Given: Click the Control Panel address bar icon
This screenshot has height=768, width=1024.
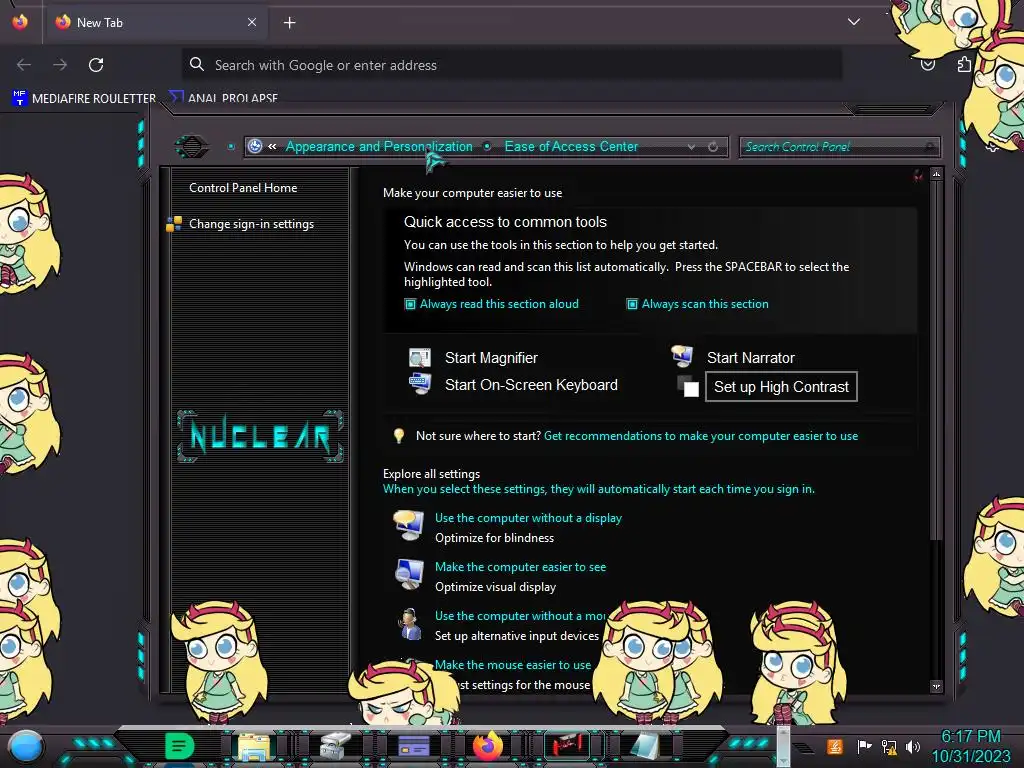Looking at the screenshot, I should coord(255,146).
